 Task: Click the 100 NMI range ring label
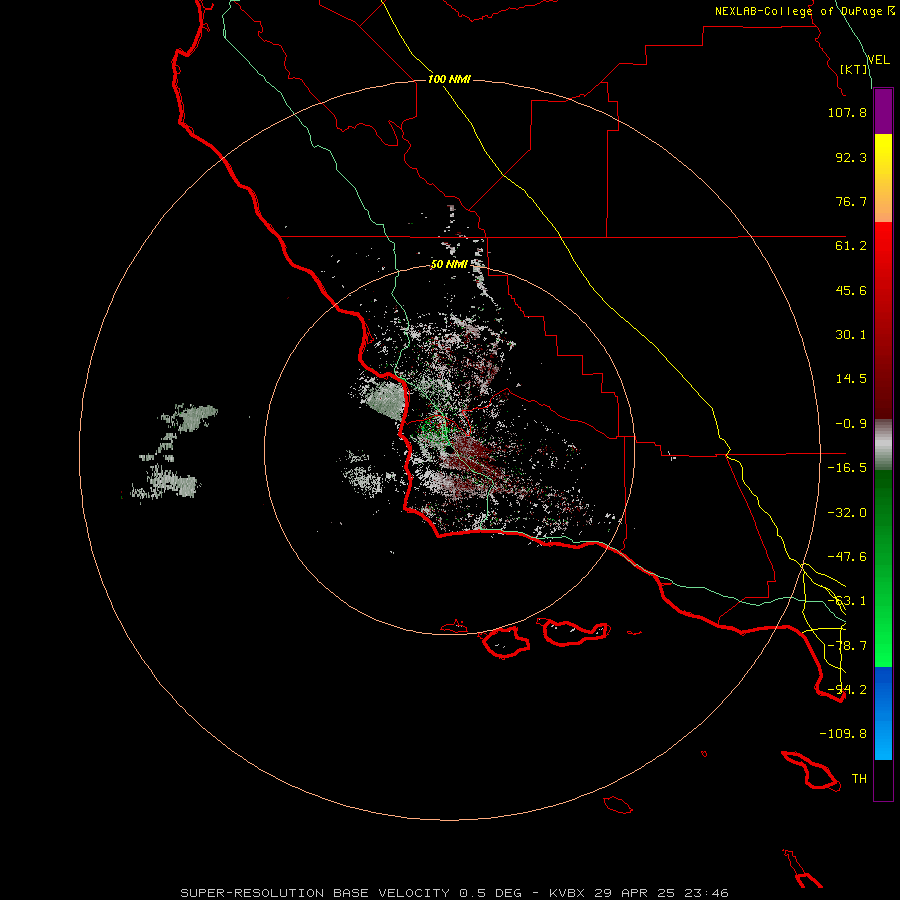pos(449,79)
